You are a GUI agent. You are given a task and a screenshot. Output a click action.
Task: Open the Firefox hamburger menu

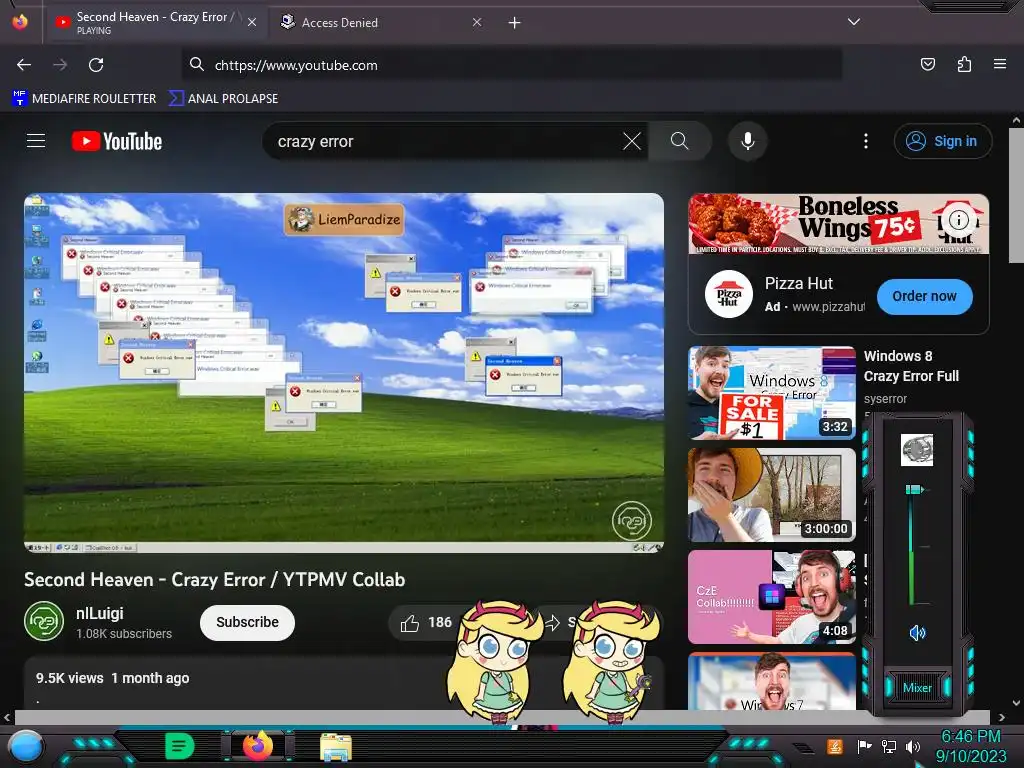(999, 64)
